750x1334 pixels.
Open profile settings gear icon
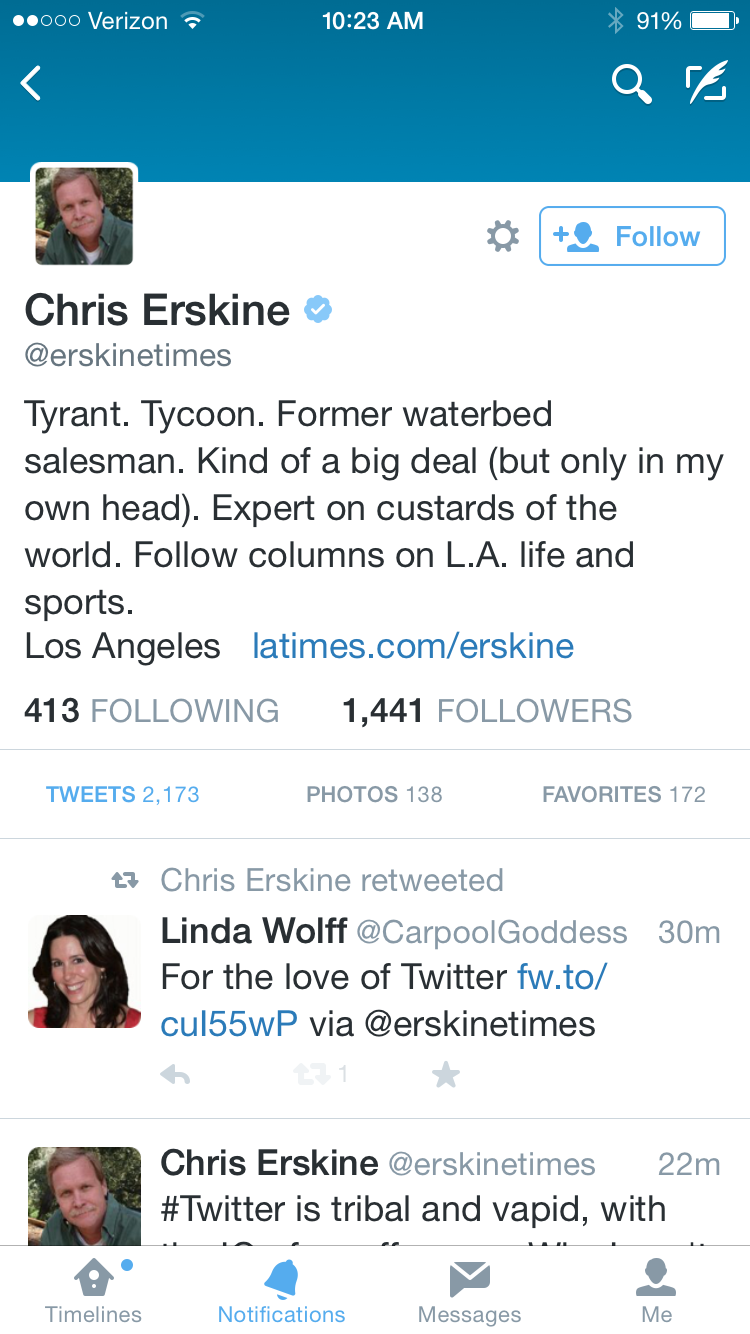(502, 237)
